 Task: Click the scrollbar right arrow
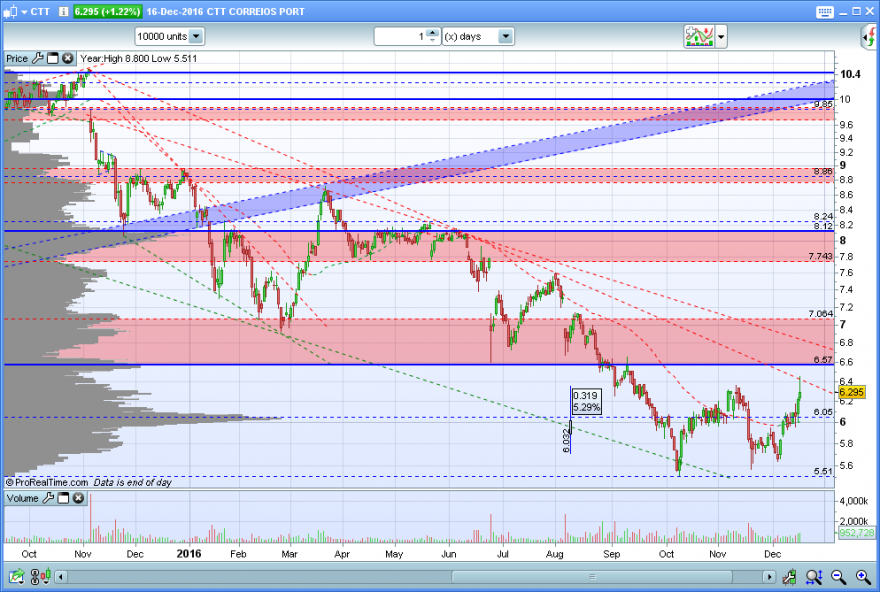(x=769, y=577)
